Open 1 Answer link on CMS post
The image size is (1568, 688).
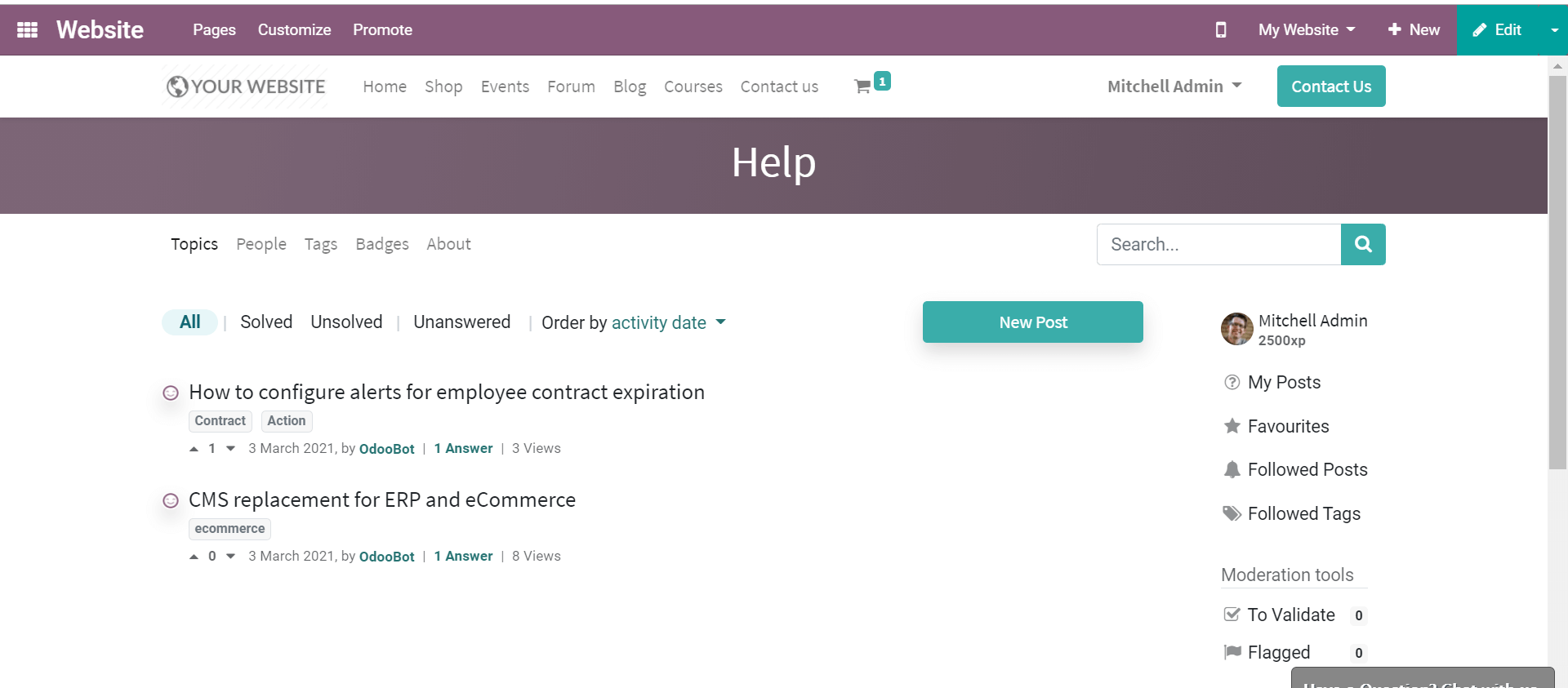[463, 557]
